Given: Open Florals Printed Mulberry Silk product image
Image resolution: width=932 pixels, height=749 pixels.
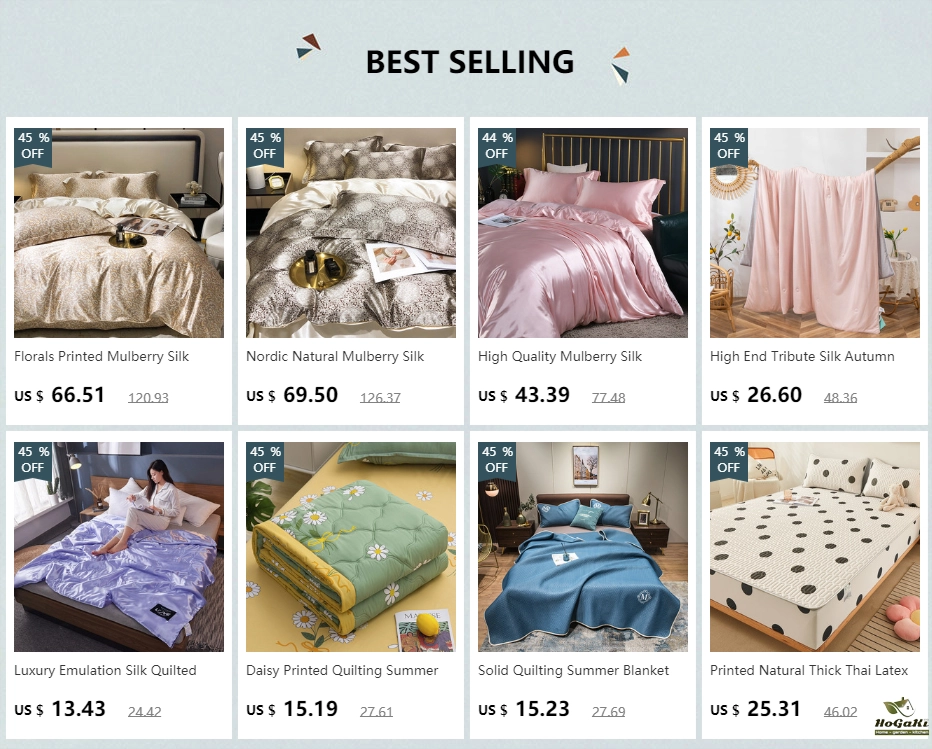Looking at the screenshot, I should coord(119,233).
